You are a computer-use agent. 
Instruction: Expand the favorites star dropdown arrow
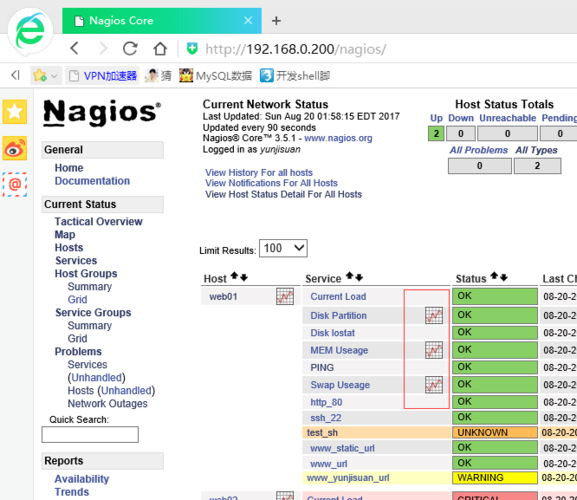(54, 76)
